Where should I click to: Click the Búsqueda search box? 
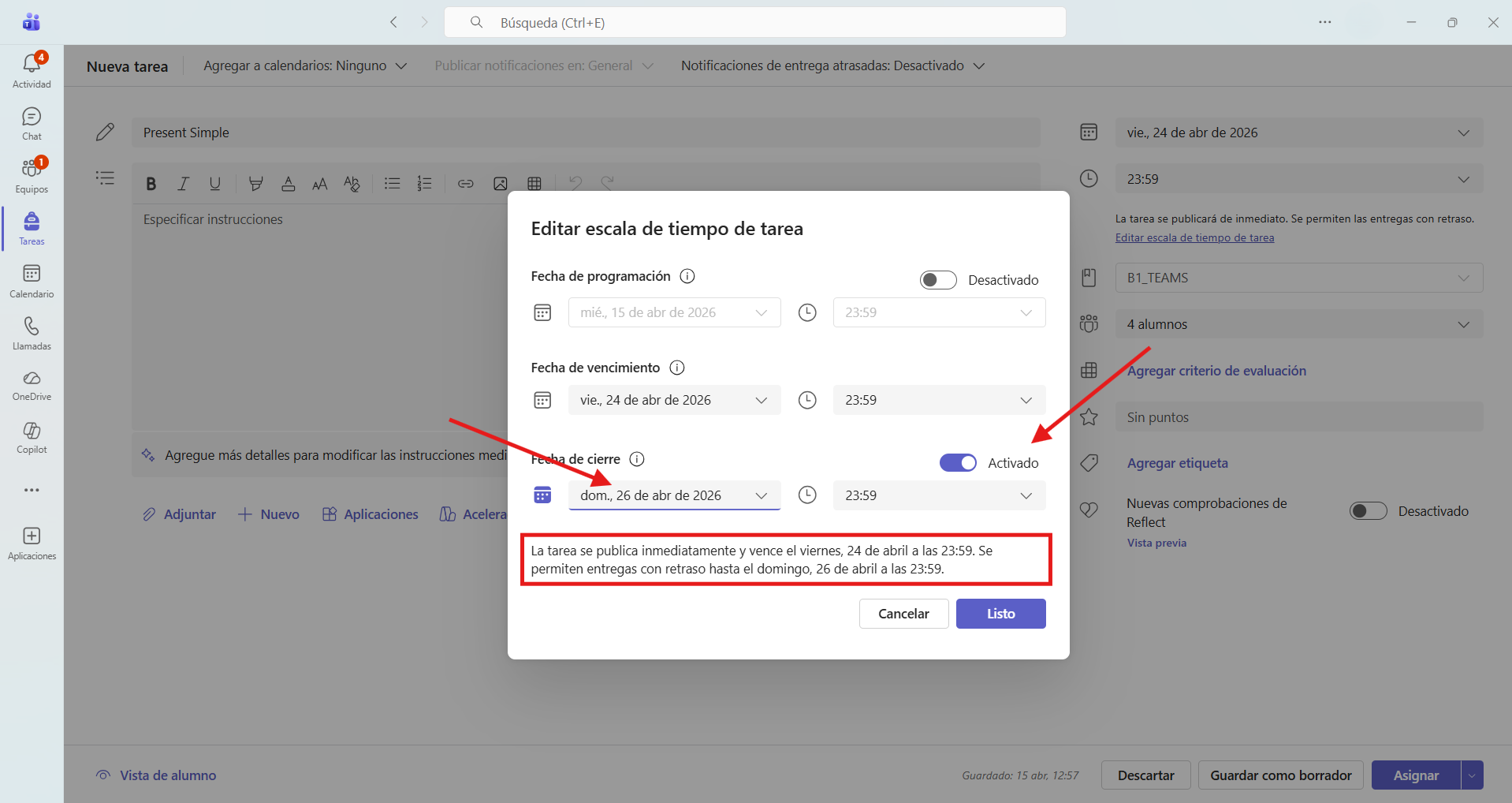click(755, 22)
